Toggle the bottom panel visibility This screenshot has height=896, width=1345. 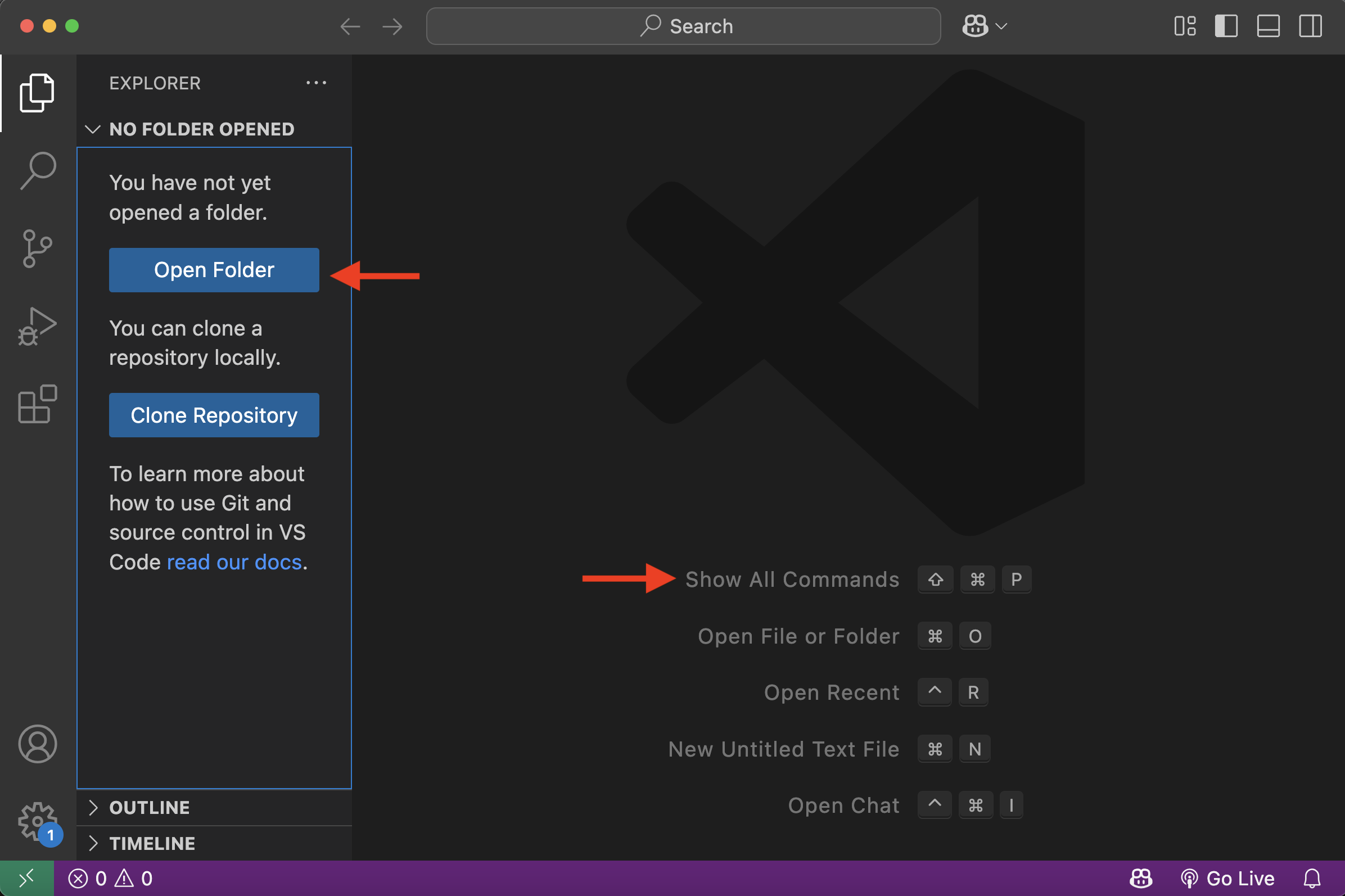[x=1268, y=26]
